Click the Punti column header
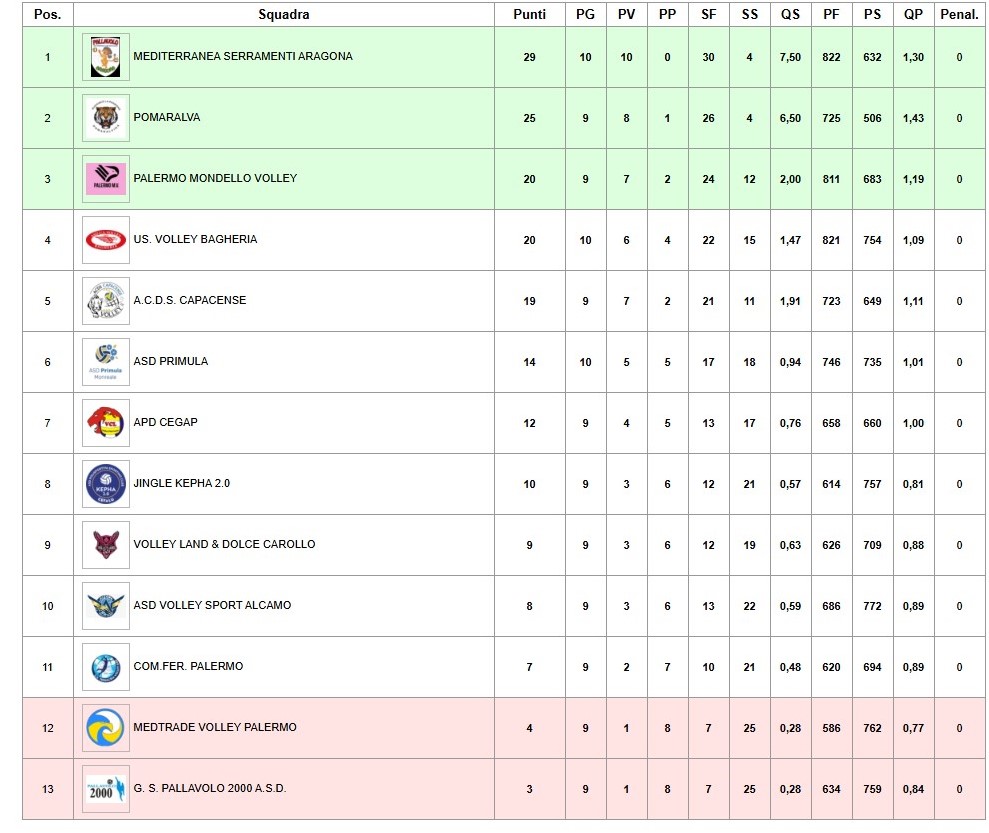 (529, 15)
